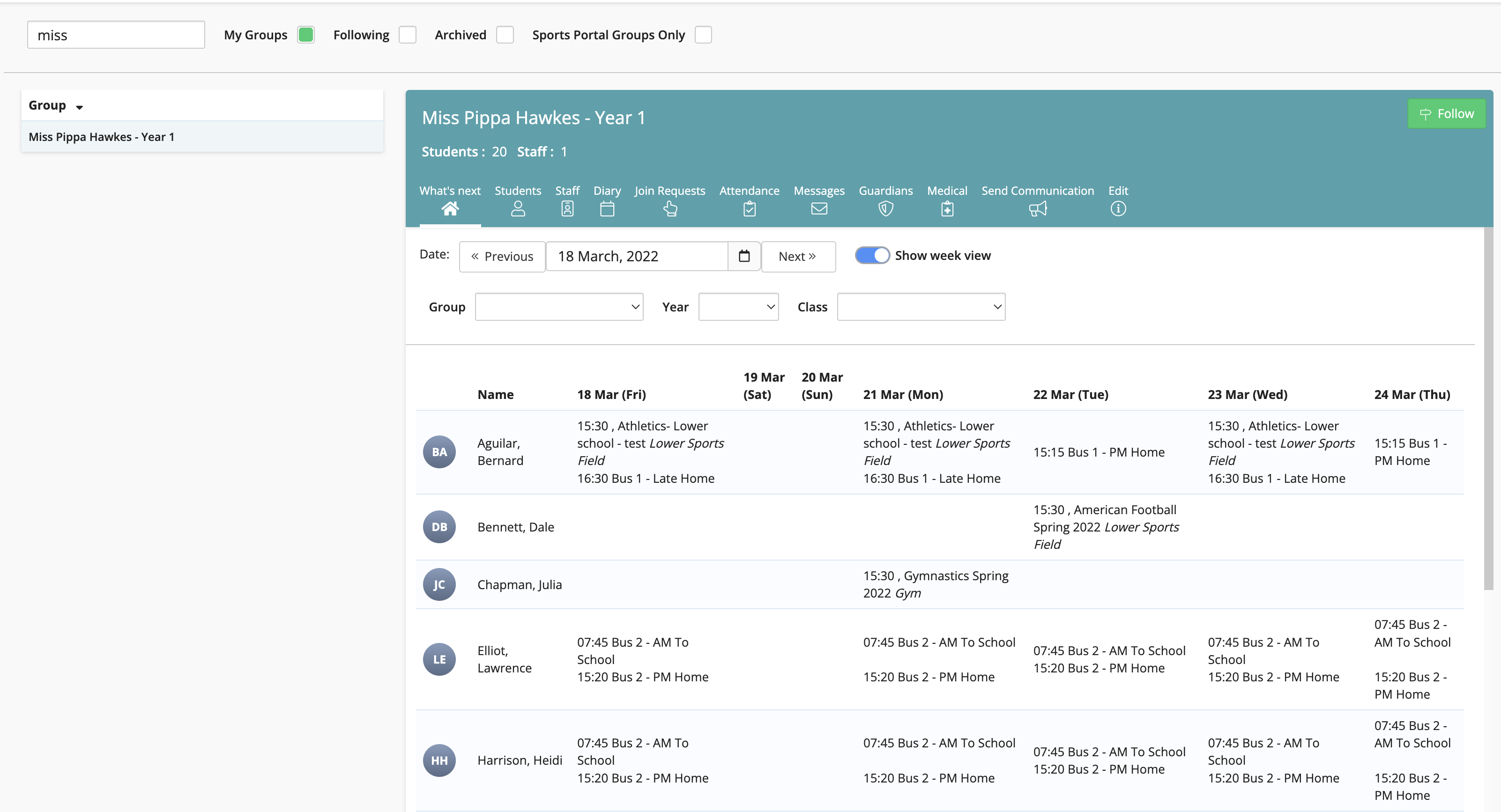Click the JC avatar for Chapman, Julia

click(x=439, y=585)
